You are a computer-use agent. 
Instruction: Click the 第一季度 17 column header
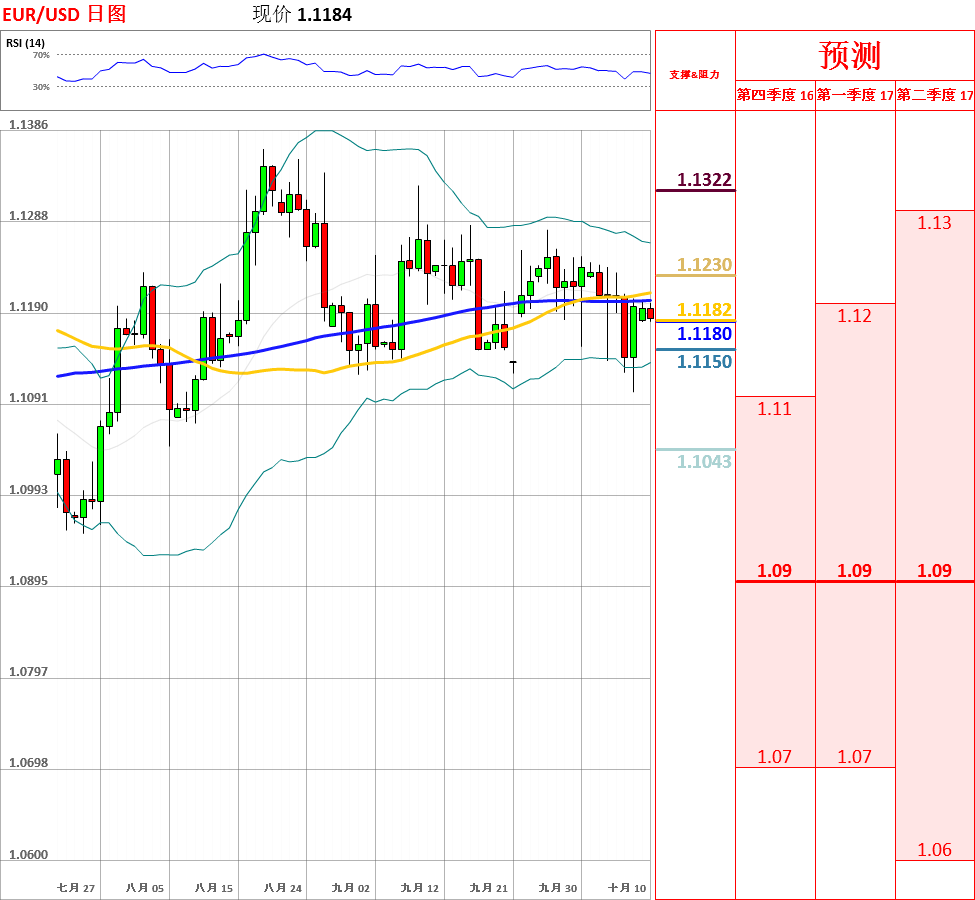click(x=854, y=95)
